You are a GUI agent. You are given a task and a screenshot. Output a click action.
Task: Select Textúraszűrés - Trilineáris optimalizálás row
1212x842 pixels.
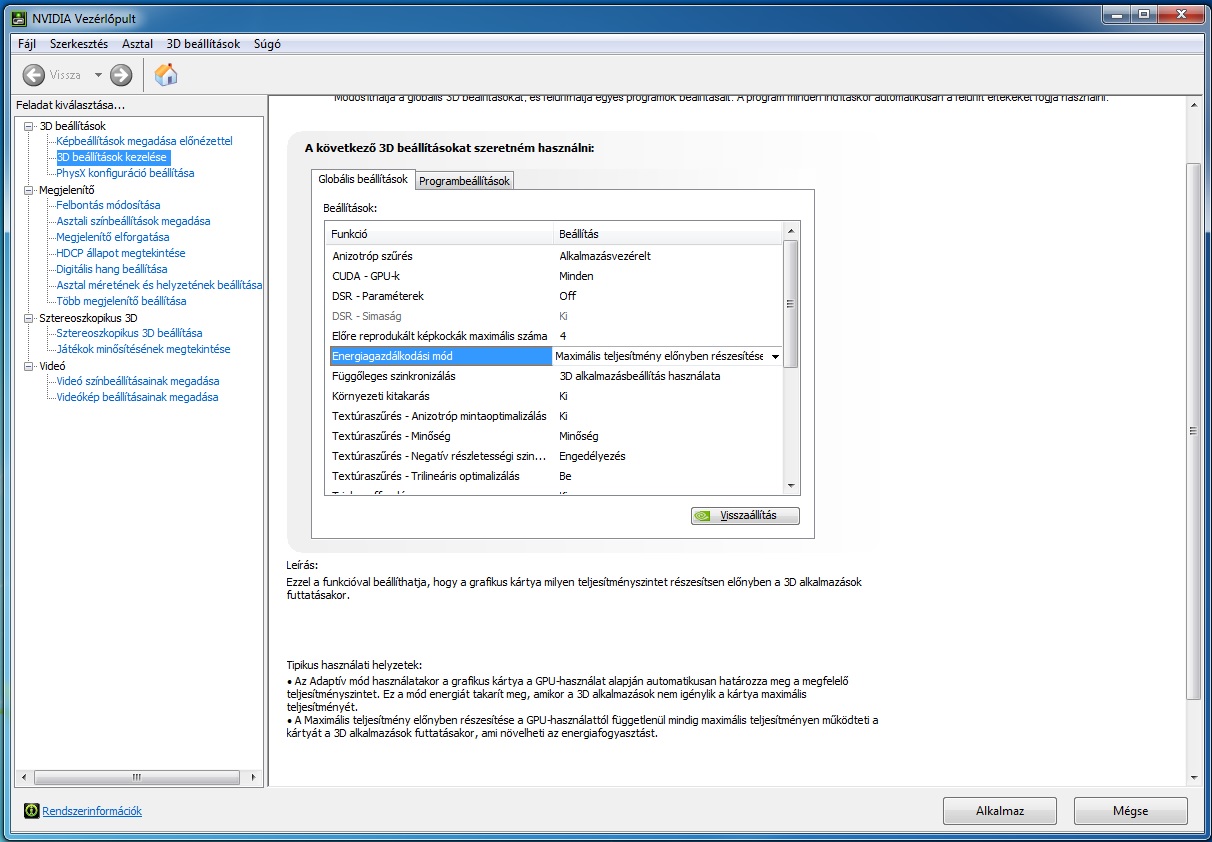pyautogui.click(x=554, y=476)
